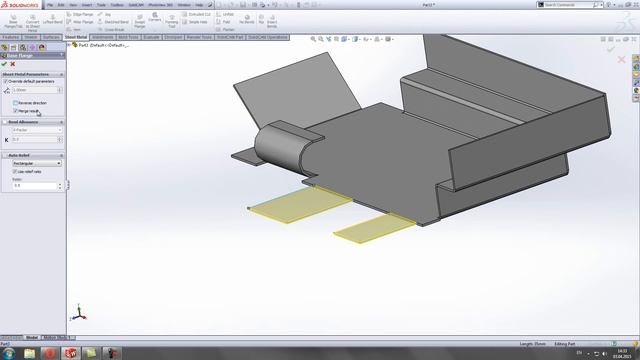The width and height of the screenshot is (640, 360).
Task: Select the Lofted-Bend tool
Action: click(53, 20)
